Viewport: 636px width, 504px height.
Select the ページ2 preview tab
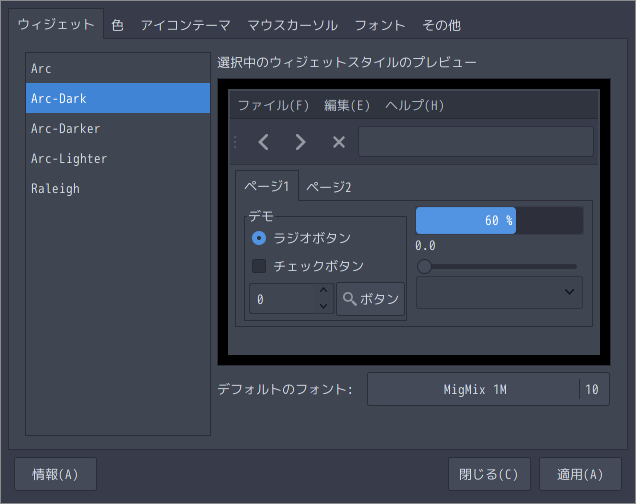[329, 187]
